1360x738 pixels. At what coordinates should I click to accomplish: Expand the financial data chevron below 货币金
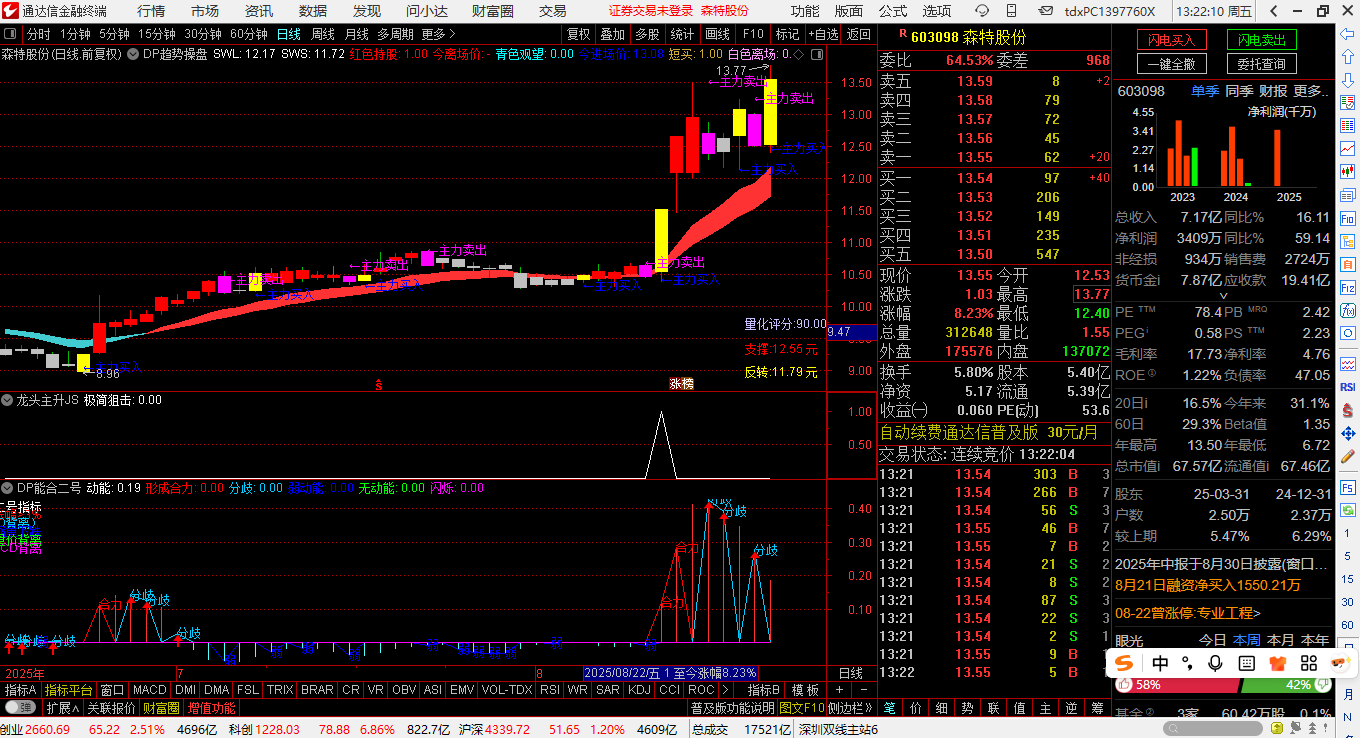coord(1222,296)
